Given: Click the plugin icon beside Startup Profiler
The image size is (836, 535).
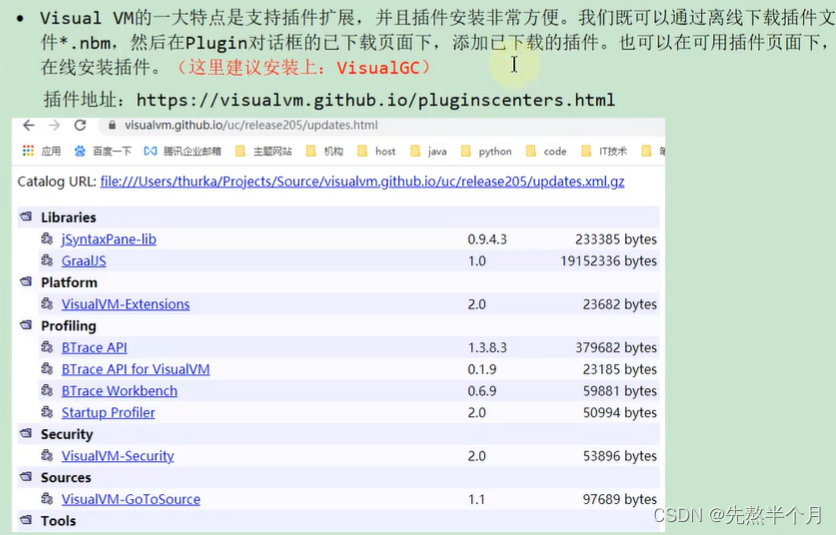Looking at the screenshot, I should click(47, 412).
